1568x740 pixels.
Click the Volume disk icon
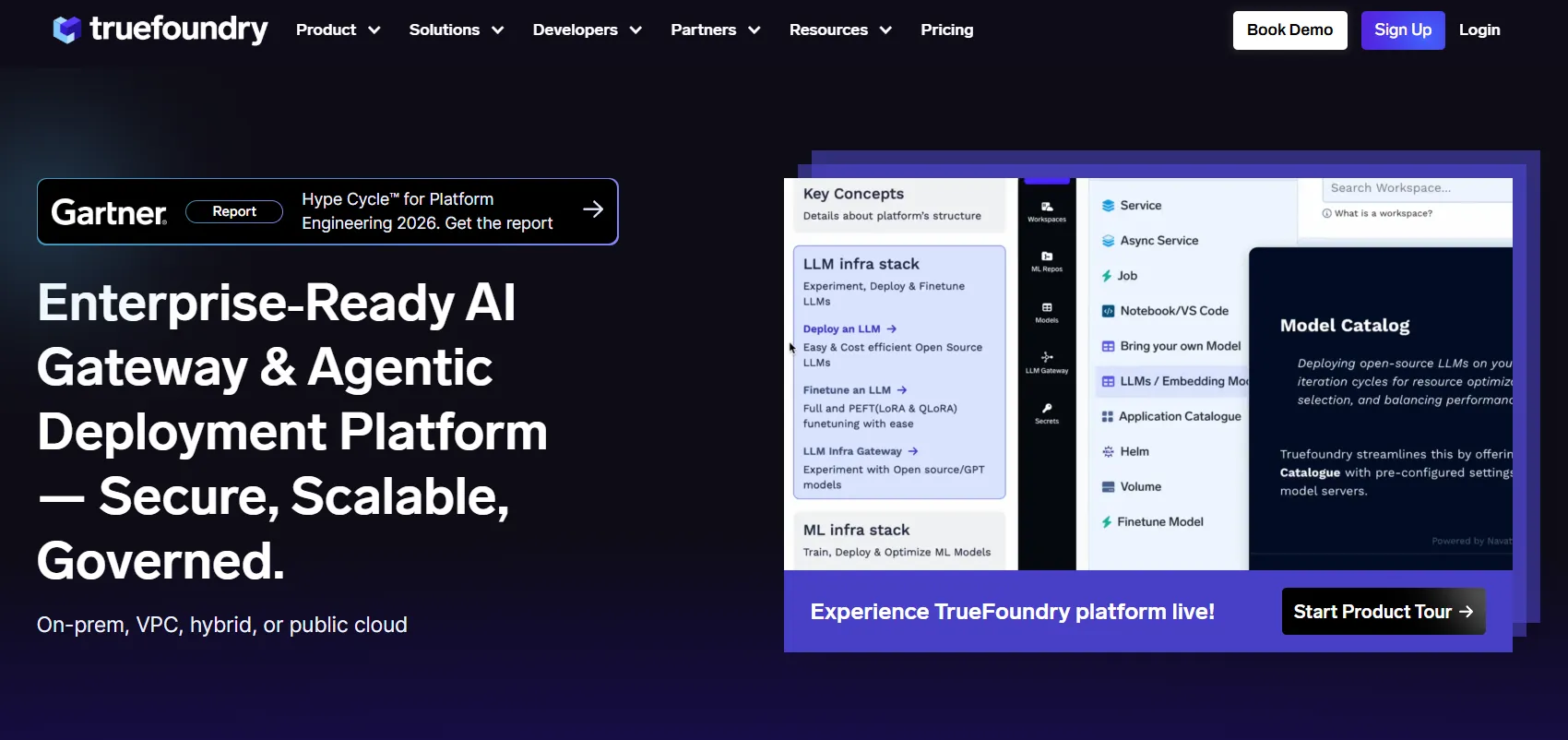tap(1108, 486)
